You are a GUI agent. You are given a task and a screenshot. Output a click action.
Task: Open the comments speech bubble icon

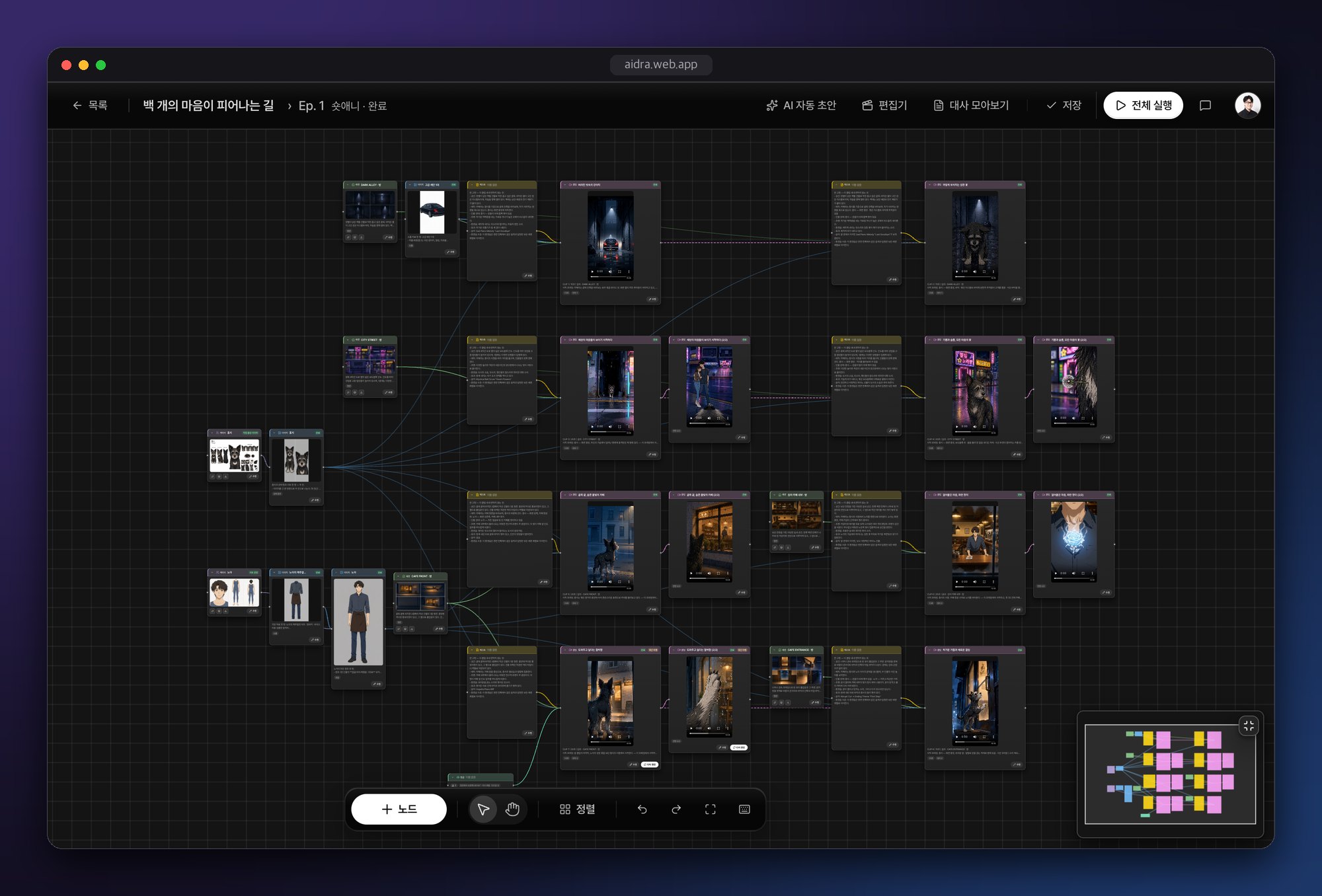(x=1205, y=106)
